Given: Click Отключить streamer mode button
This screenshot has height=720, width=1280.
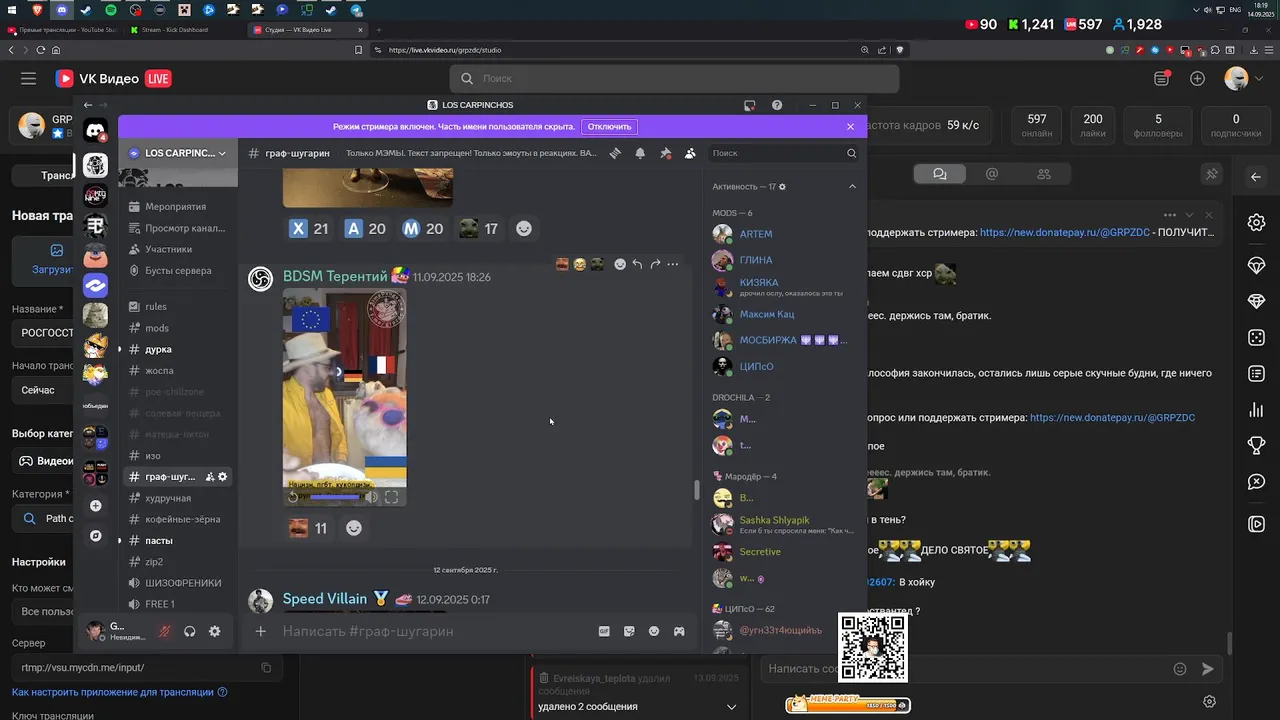Looking at the screenshot, I should 609,127.
